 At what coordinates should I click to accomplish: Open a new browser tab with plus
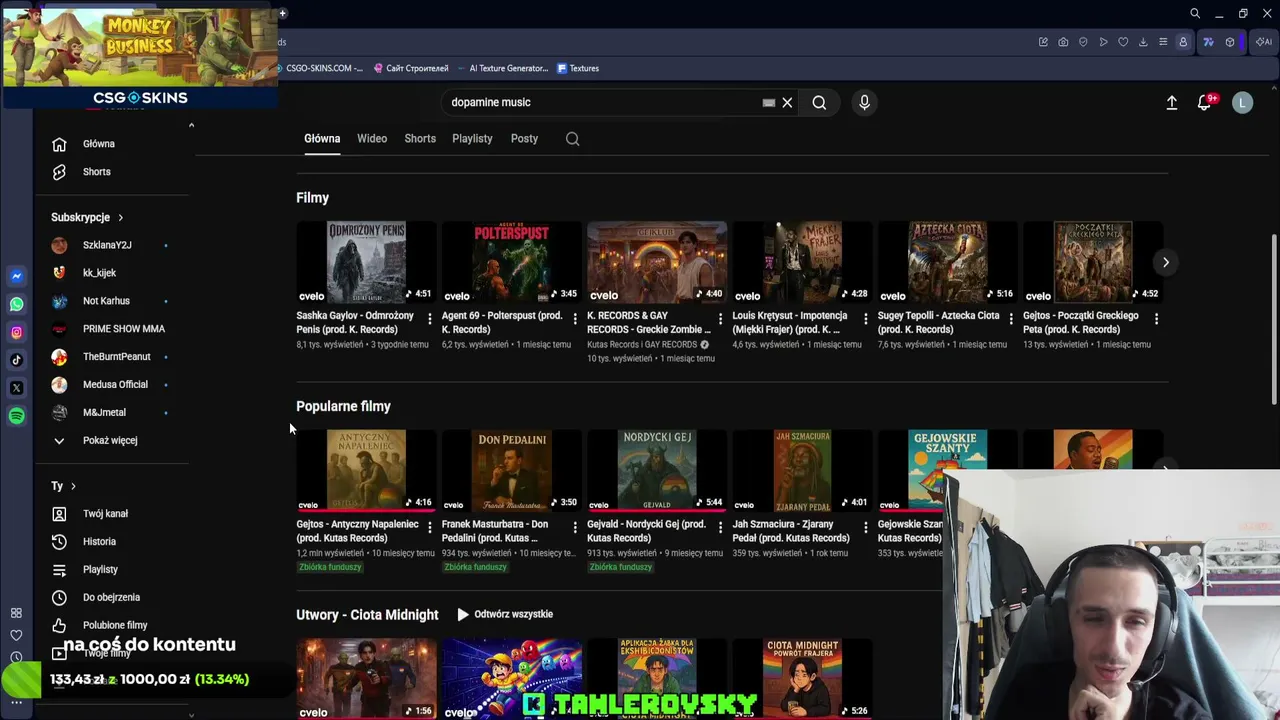point(283,14)
